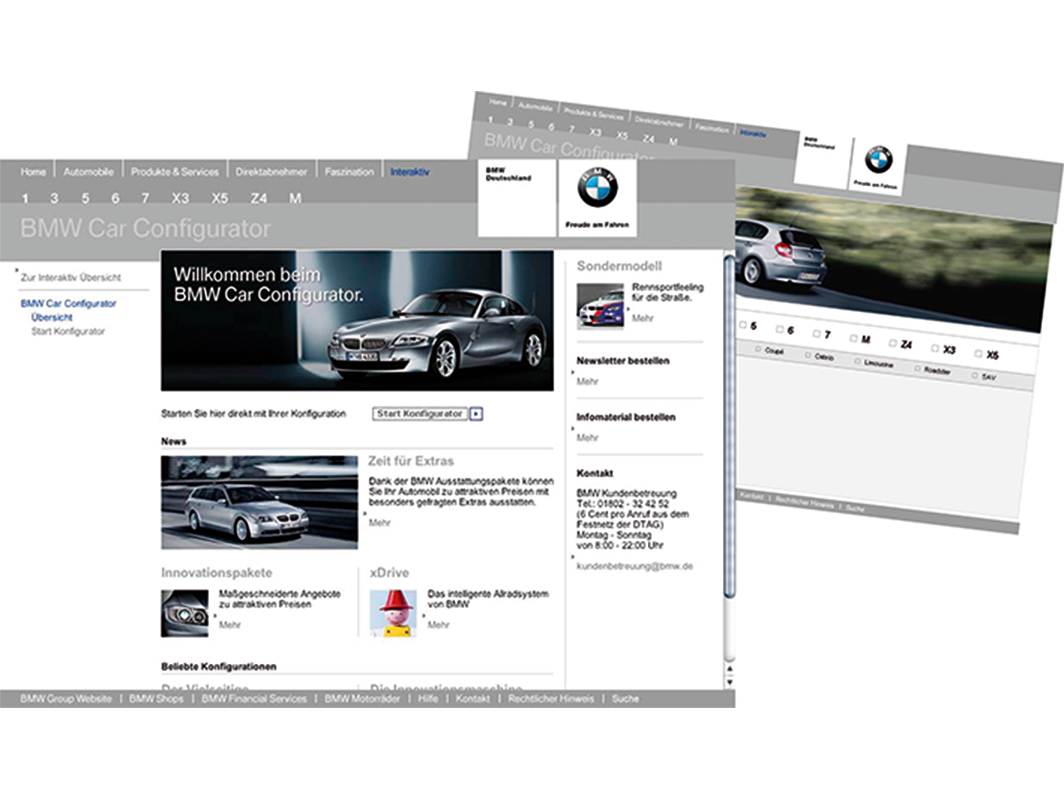Screen dimensions: 1064x797
Task: Expand Mehr under Newsletter bestellen
Action: point(587,381)
